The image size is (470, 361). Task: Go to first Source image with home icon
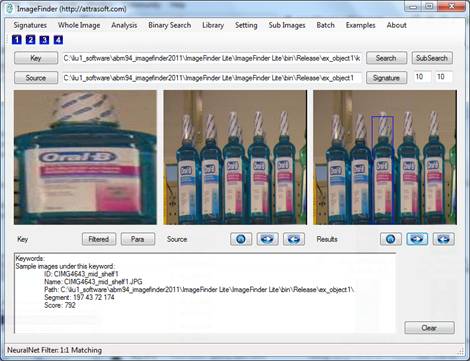[241, 239]
